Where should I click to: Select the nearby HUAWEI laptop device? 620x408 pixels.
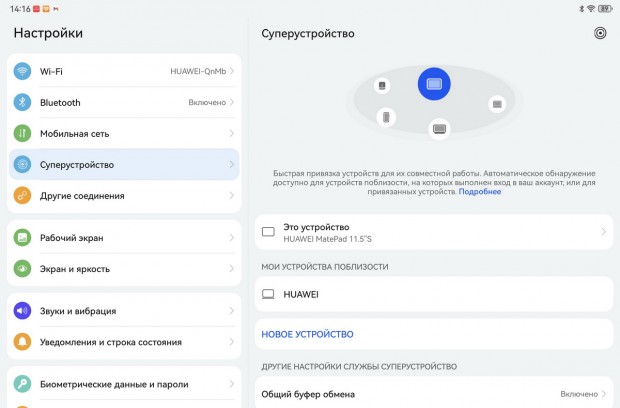point(434,294)
